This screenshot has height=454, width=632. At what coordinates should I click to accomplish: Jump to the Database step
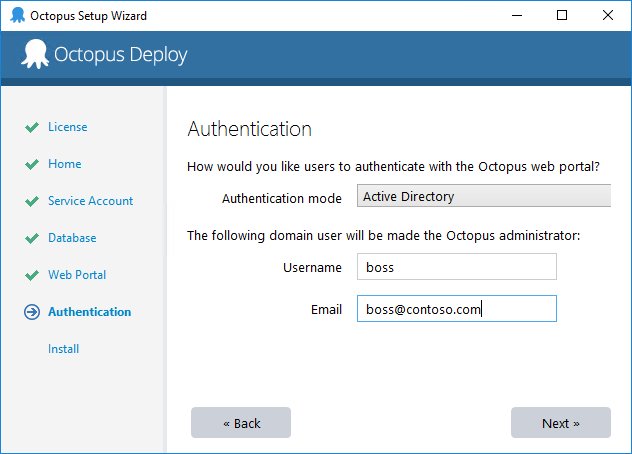click(72, 238)
